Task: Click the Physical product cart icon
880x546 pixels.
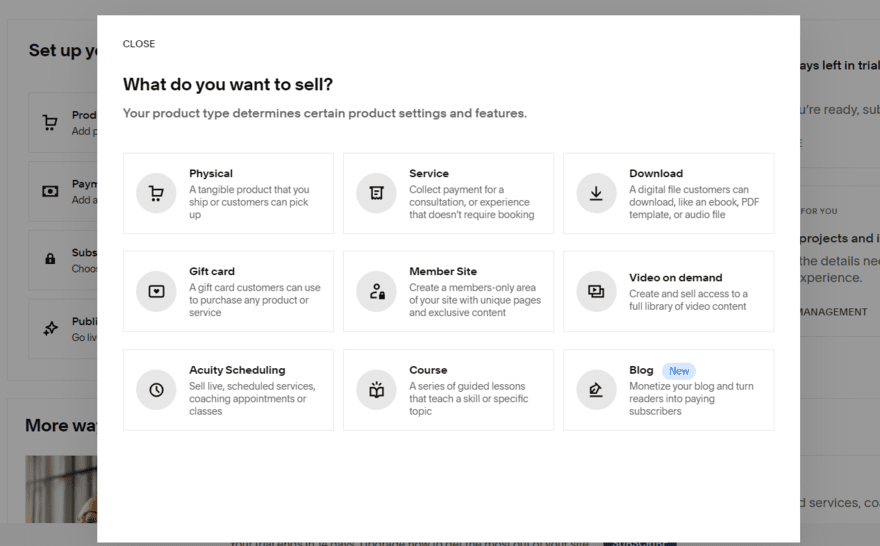Action: [157, 194]
